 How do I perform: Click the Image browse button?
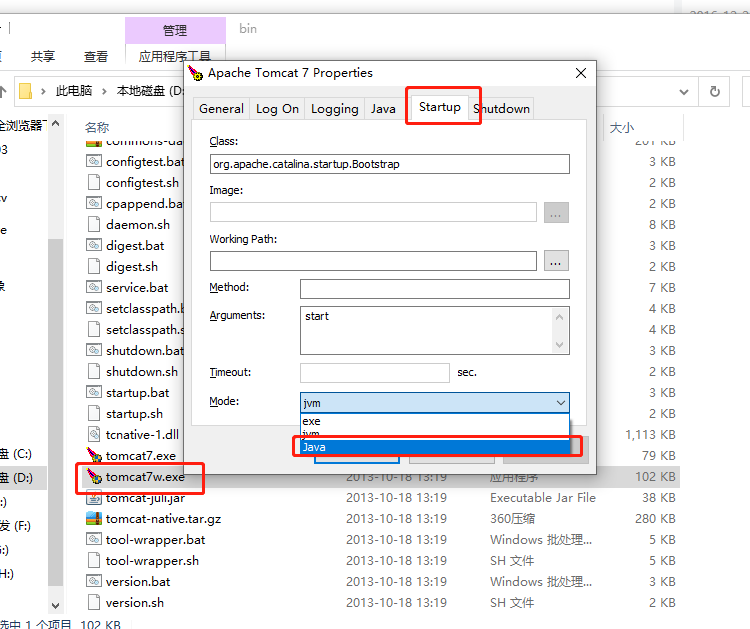pos(555,212)
